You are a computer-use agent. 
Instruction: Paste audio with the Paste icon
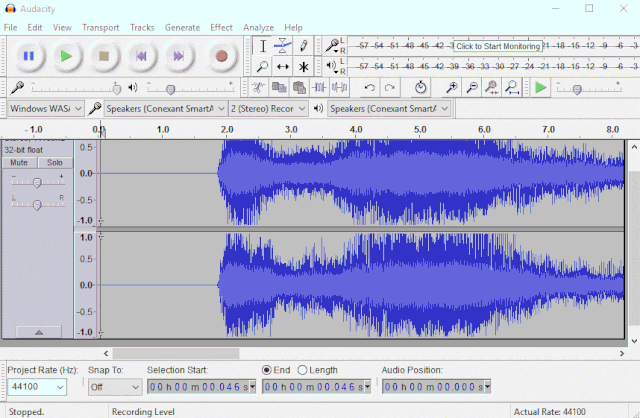click(300, 87)
